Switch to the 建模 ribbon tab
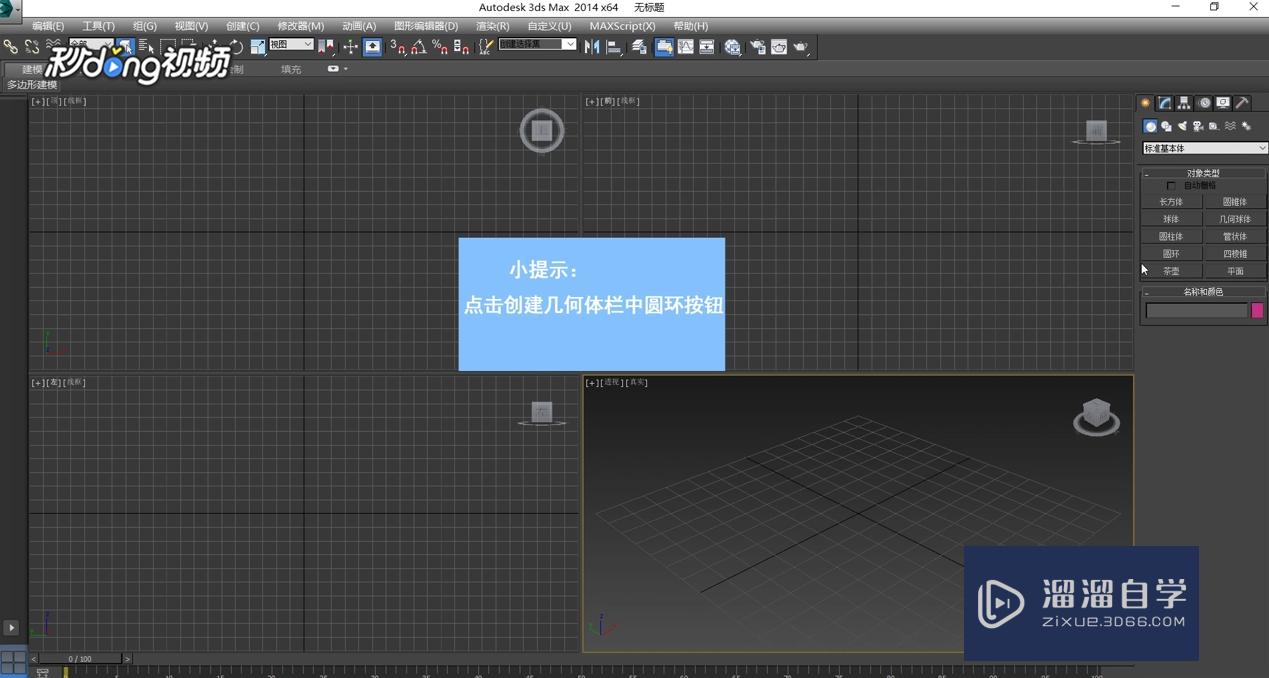This screenshot has width=1269, height=678. point(30,68)
